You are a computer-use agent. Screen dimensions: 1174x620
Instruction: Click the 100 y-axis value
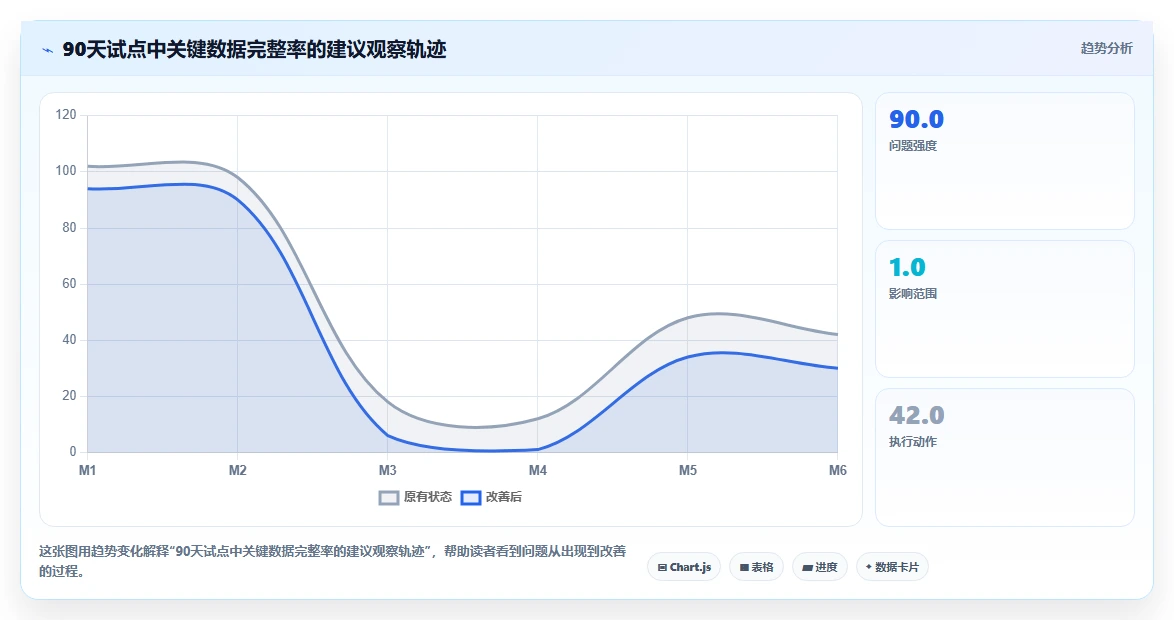66,171
